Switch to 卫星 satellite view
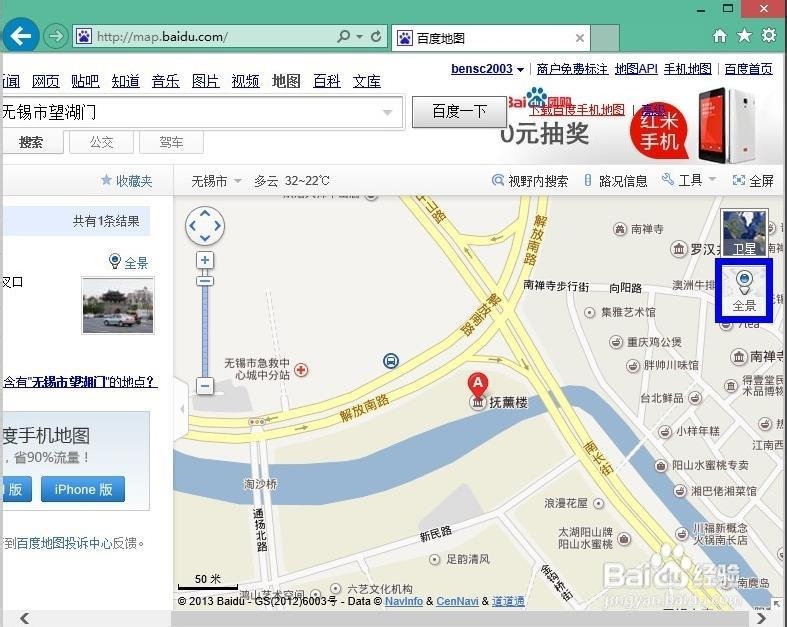The image size is (787, 627). (744, 232)
